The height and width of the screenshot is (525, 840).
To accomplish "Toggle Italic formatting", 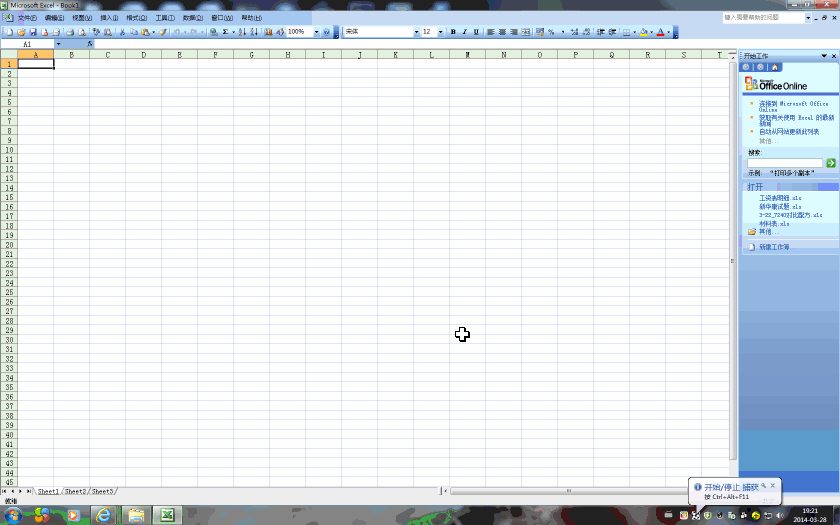I will 464,32.
